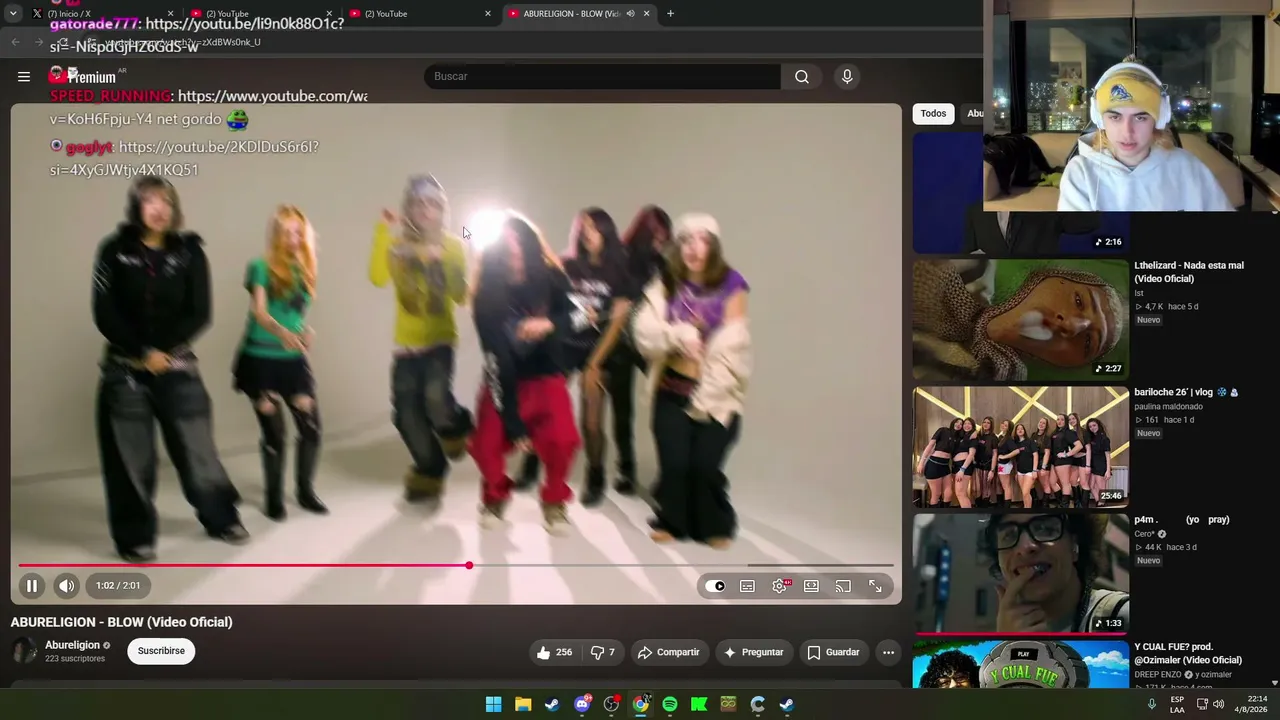
Task: Switch to the first (2) YouTube tab
Action: 260,14
